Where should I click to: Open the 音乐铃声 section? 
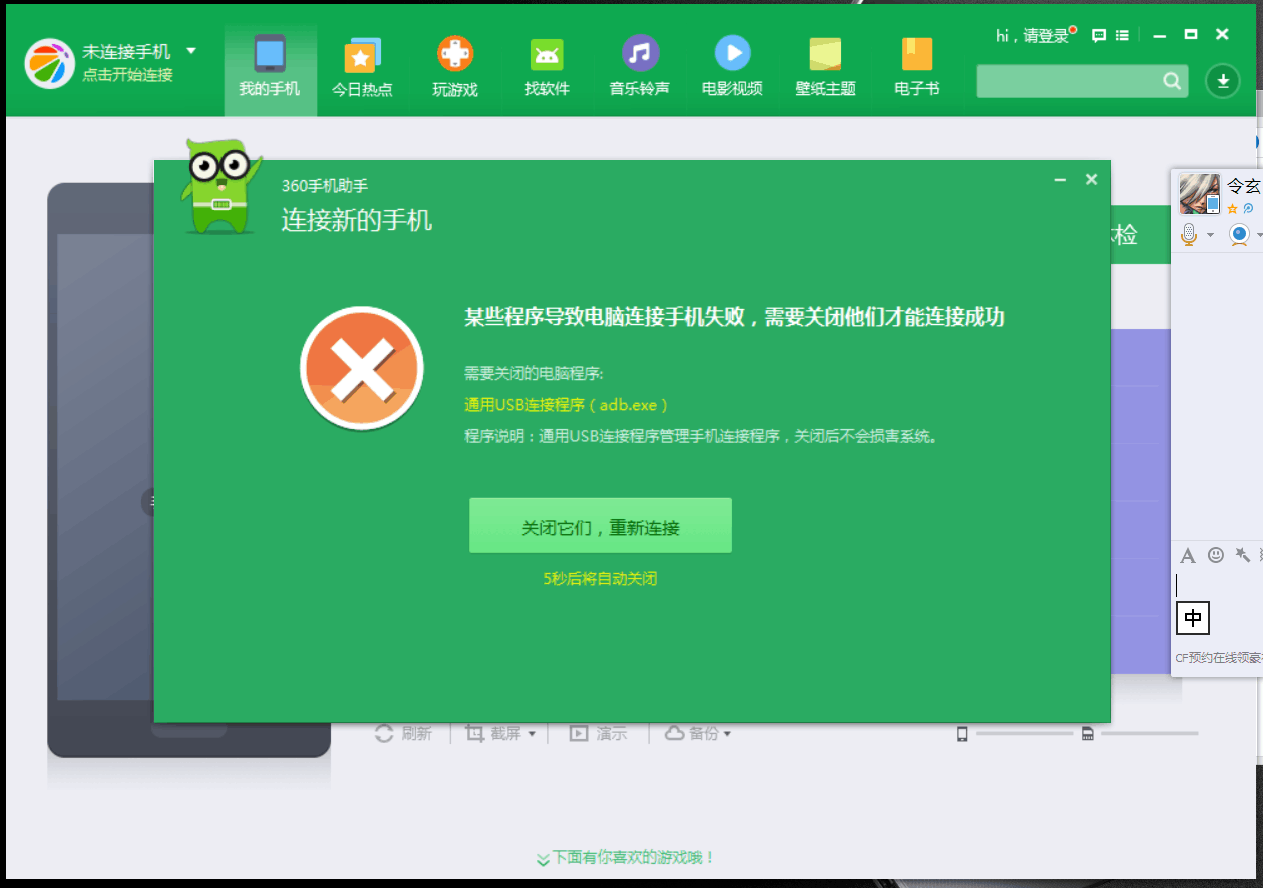tap(640, 68)
